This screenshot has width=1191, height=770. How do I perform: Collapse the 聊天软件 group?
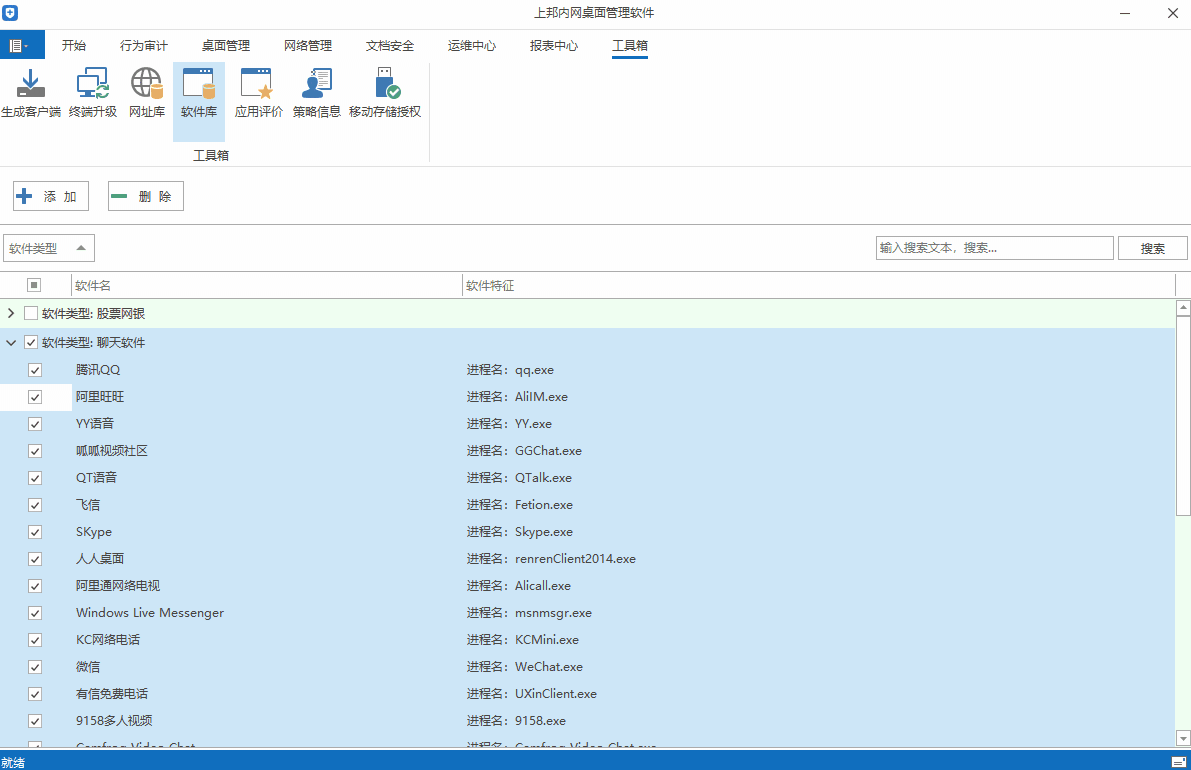(x=11, y=343)
